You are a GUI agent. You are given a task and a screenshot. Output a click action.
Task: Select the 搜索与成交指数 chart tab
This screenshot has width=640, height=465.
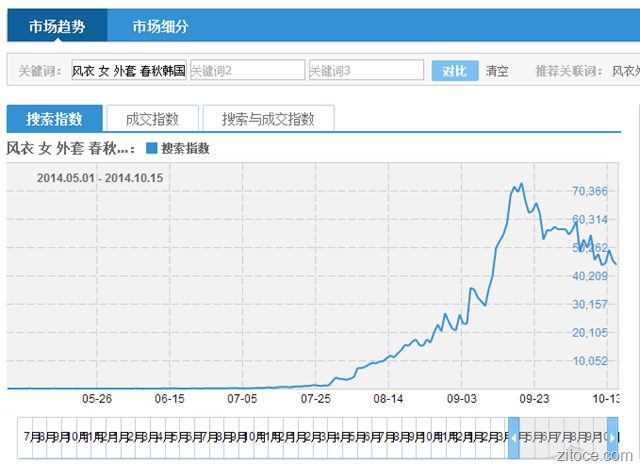pyautogui.click(x=268, y=119)
